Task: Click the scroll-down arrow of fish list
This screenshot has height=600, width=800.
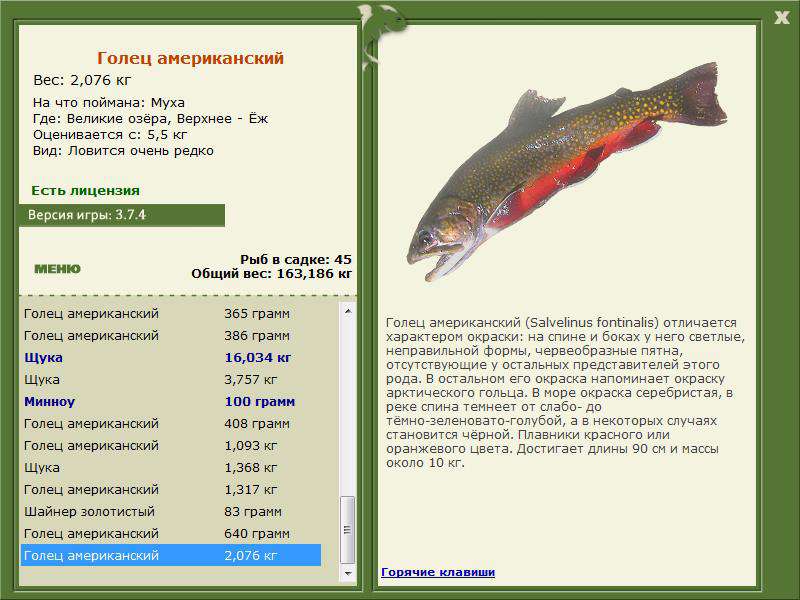Action: pos(348,573)
